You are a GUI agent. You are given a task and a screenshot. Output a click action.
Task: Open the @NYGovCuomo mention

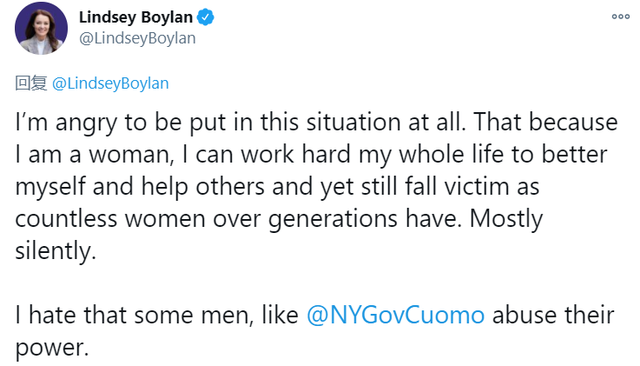click(x=395, y=315)
